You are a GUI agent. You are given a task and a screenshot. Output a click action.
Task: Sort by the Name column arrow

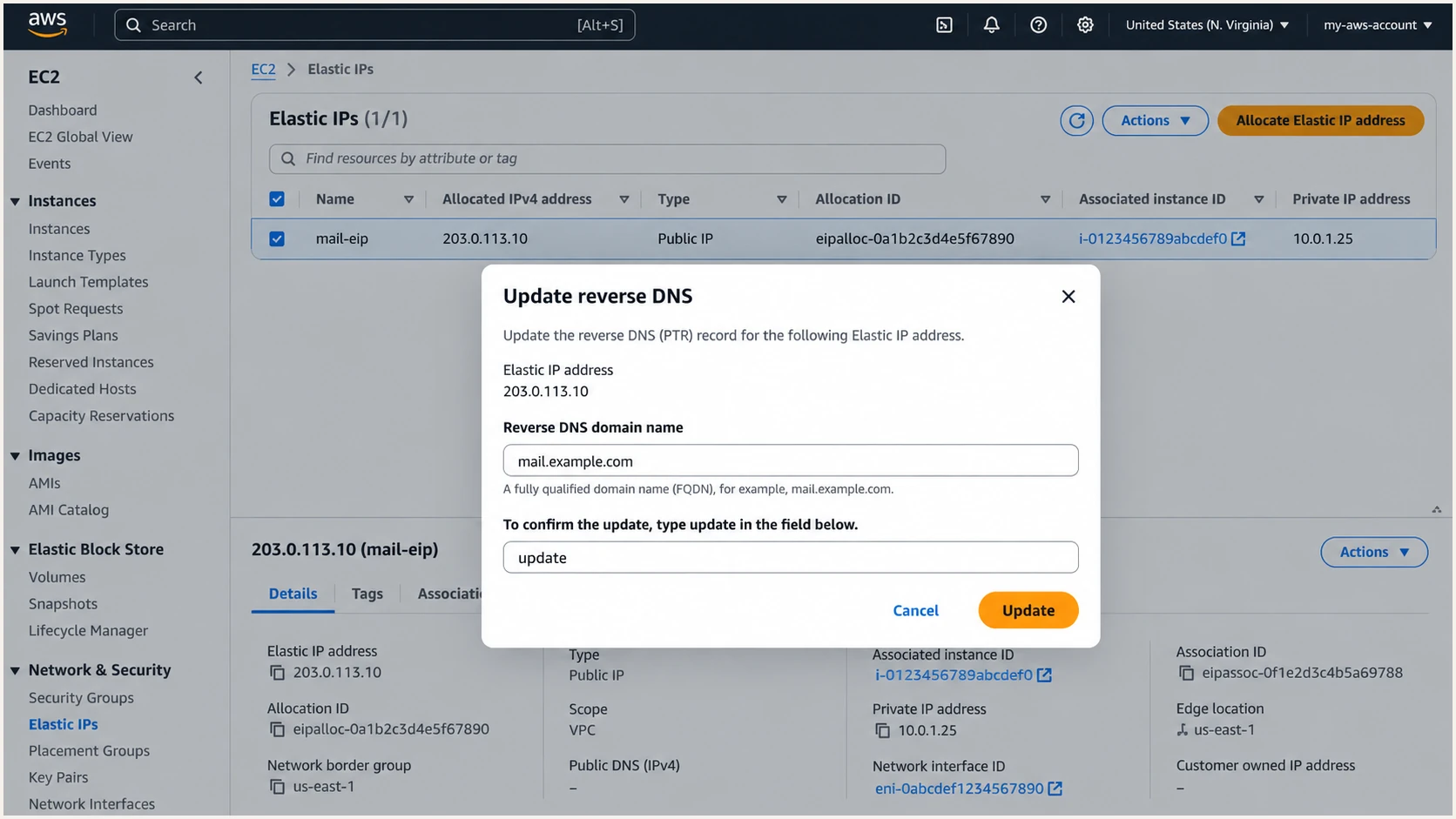[408, 199]
